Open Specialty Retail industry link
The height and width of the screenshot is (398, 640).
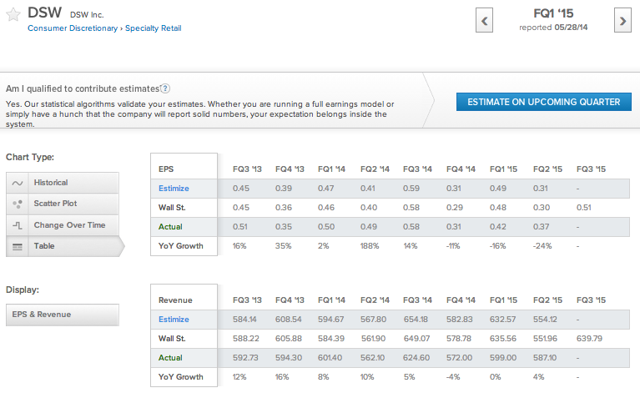tap(153, 28)
